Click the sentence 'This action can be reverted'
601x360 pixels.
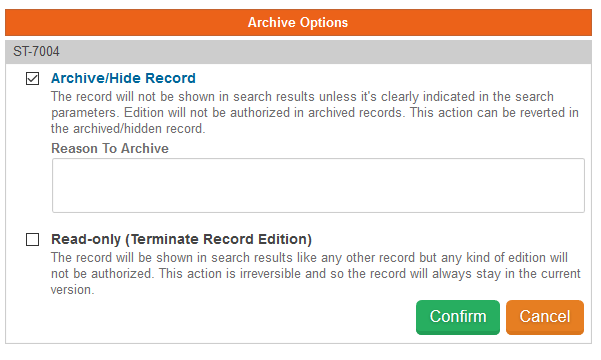[x=494, y=113]
